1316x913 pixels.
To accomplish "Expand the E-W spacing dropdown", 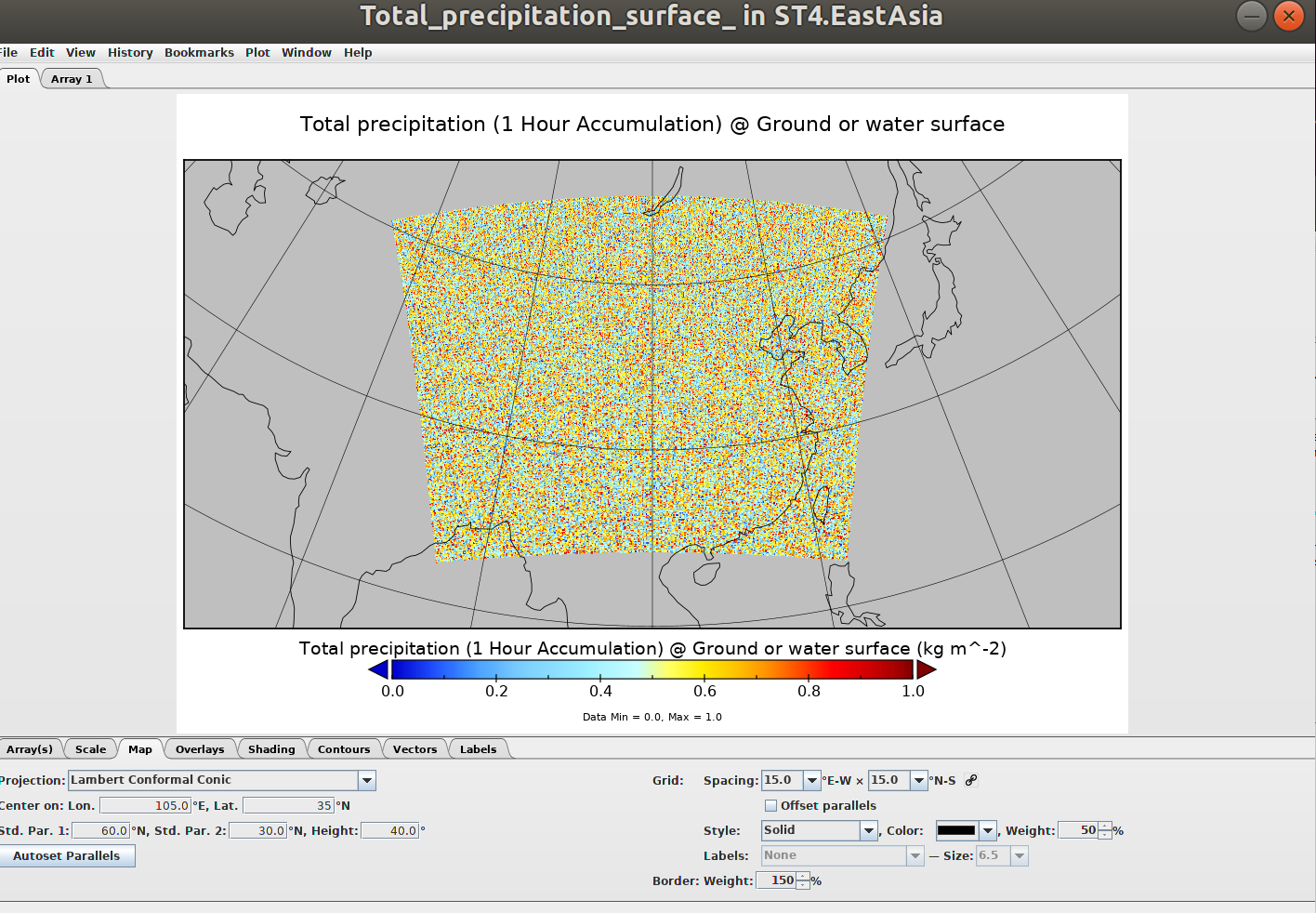I will pyautogui.click(x=812, y=780).
